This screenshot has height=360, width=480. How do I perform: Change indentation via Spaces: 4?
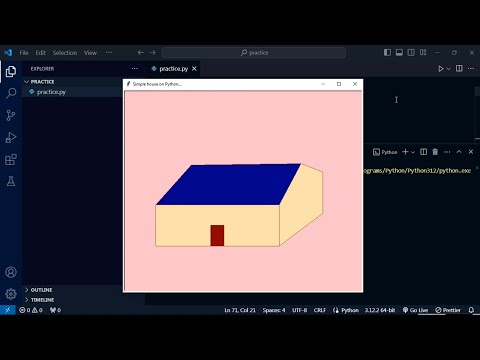tap(274, 310)
